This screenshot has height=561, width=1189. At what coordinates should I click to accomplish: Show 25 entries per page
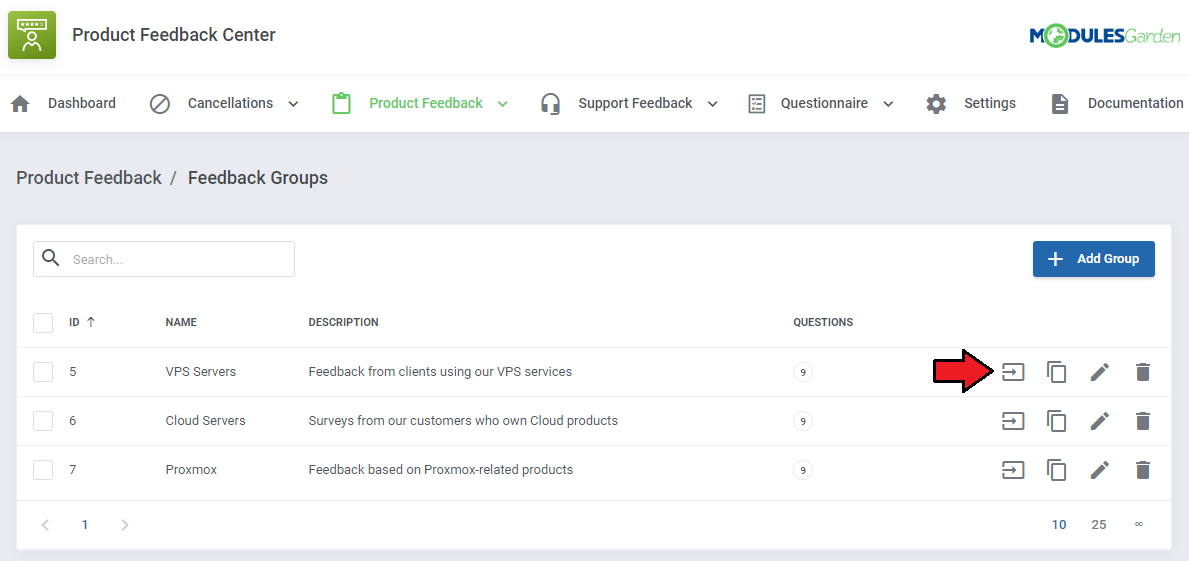tap(1099, 525)
